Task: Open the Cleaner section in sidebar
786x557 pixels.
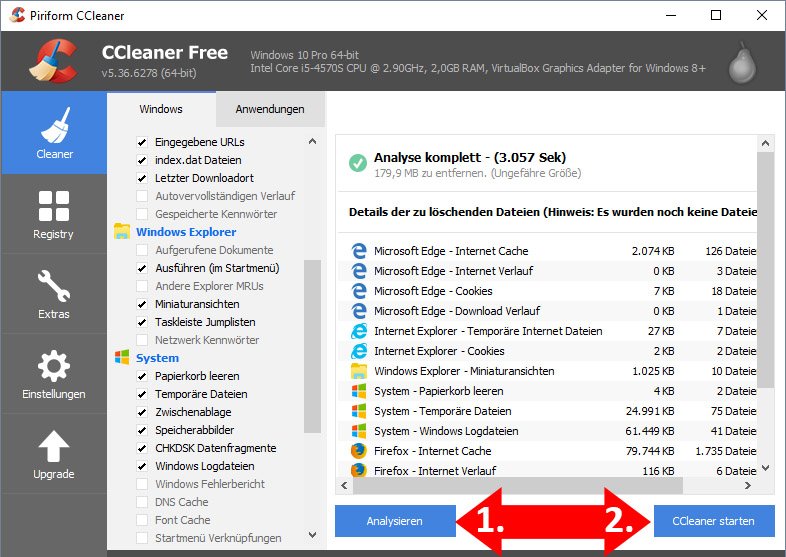Action: coord(54,133)
